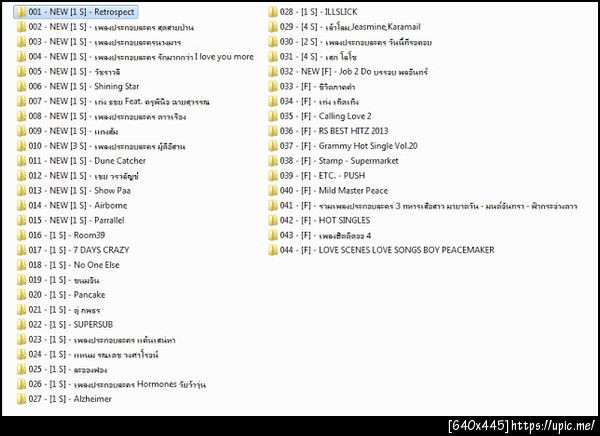Click folder icon for 013 Show Paa

tap(21, 191)
